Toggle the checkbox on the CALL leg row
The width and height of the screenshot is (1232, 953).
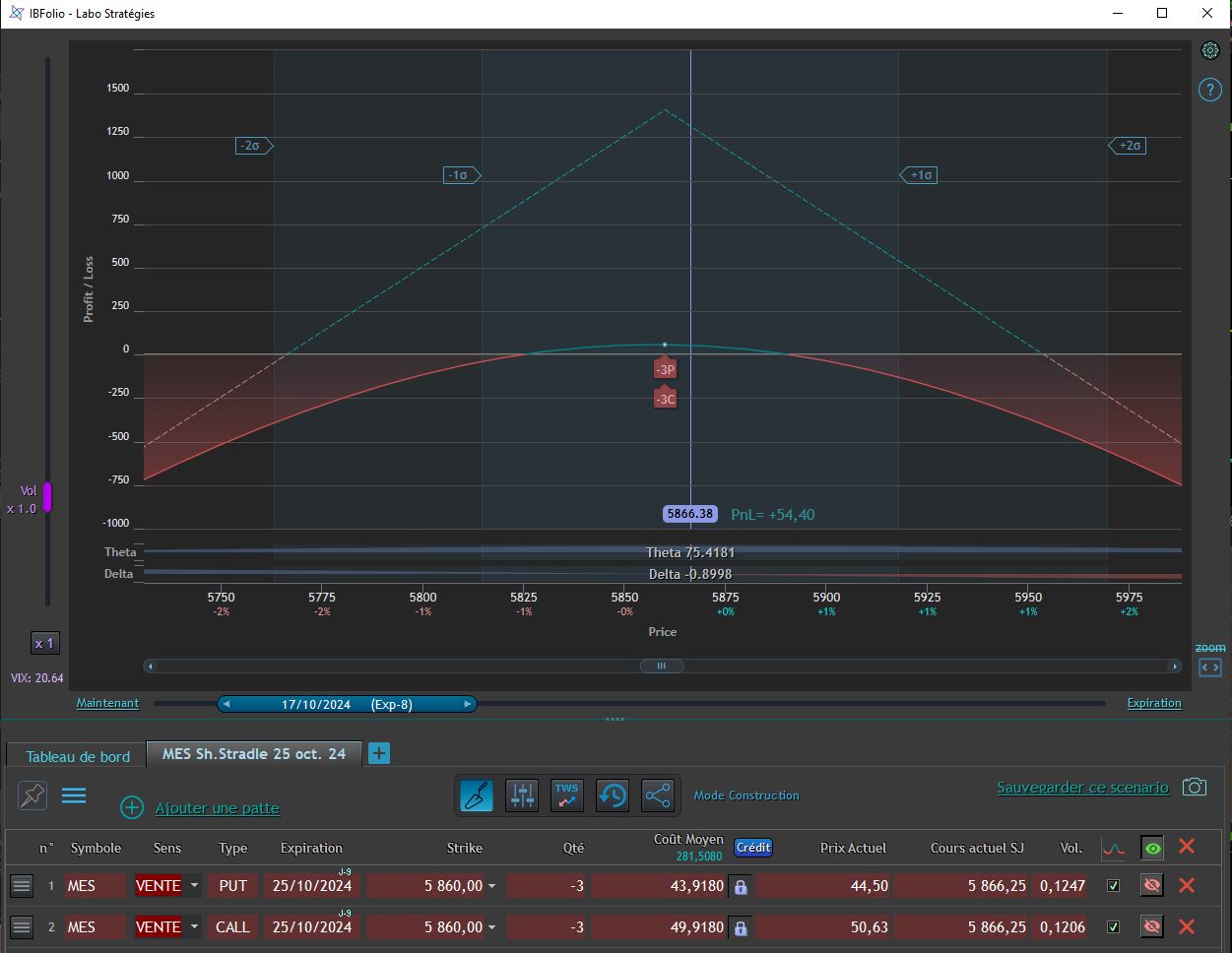[1113, 927]
